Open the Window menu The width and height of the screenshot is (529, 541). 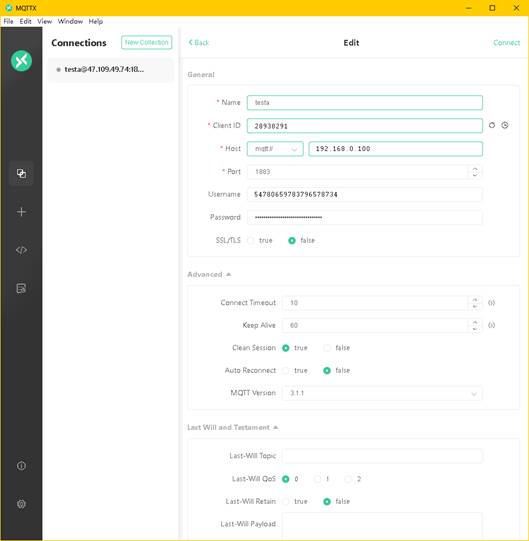70,21
